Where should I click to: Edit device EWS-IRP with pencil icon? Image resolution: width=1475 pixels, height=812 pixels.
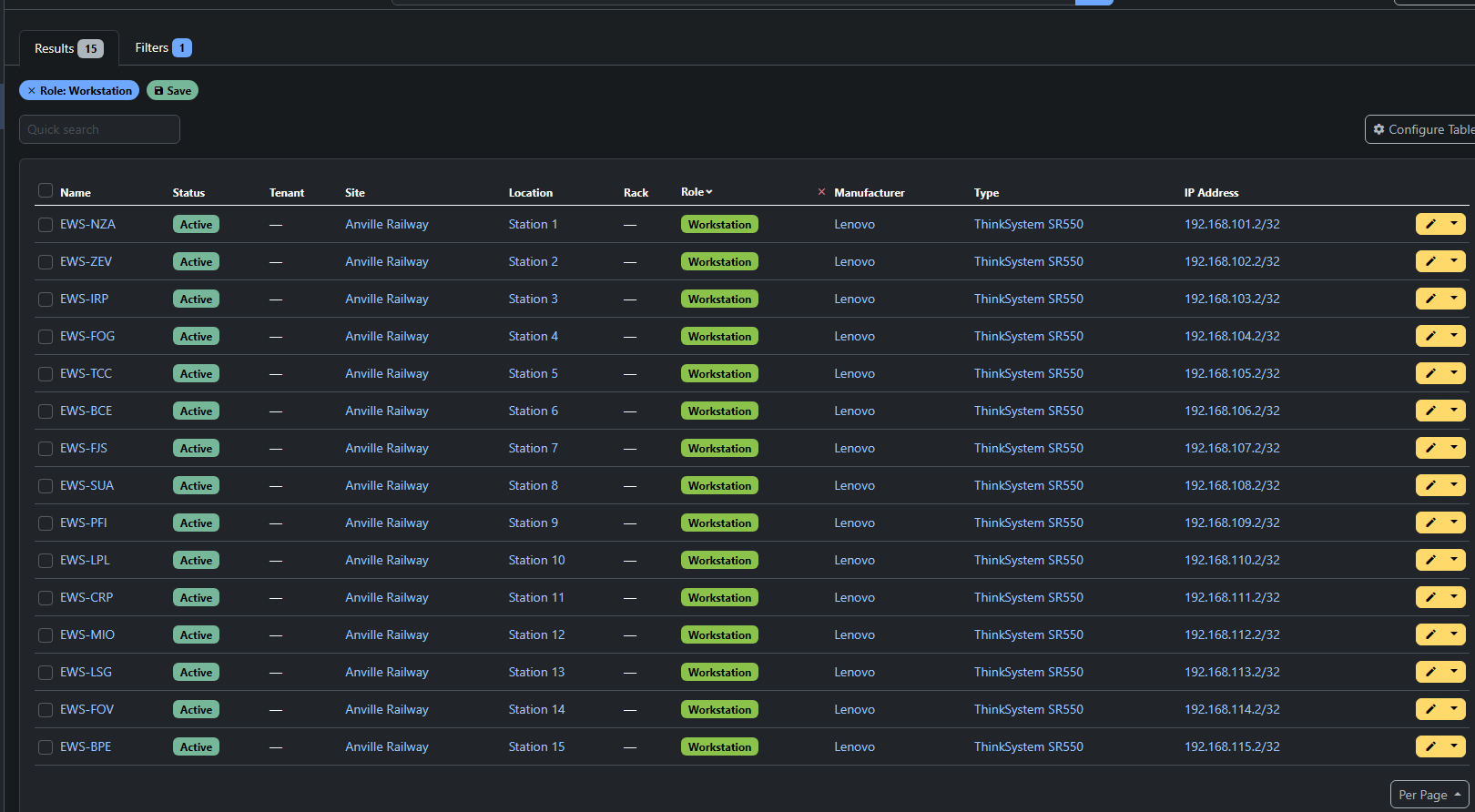(x=1430, y=299)
